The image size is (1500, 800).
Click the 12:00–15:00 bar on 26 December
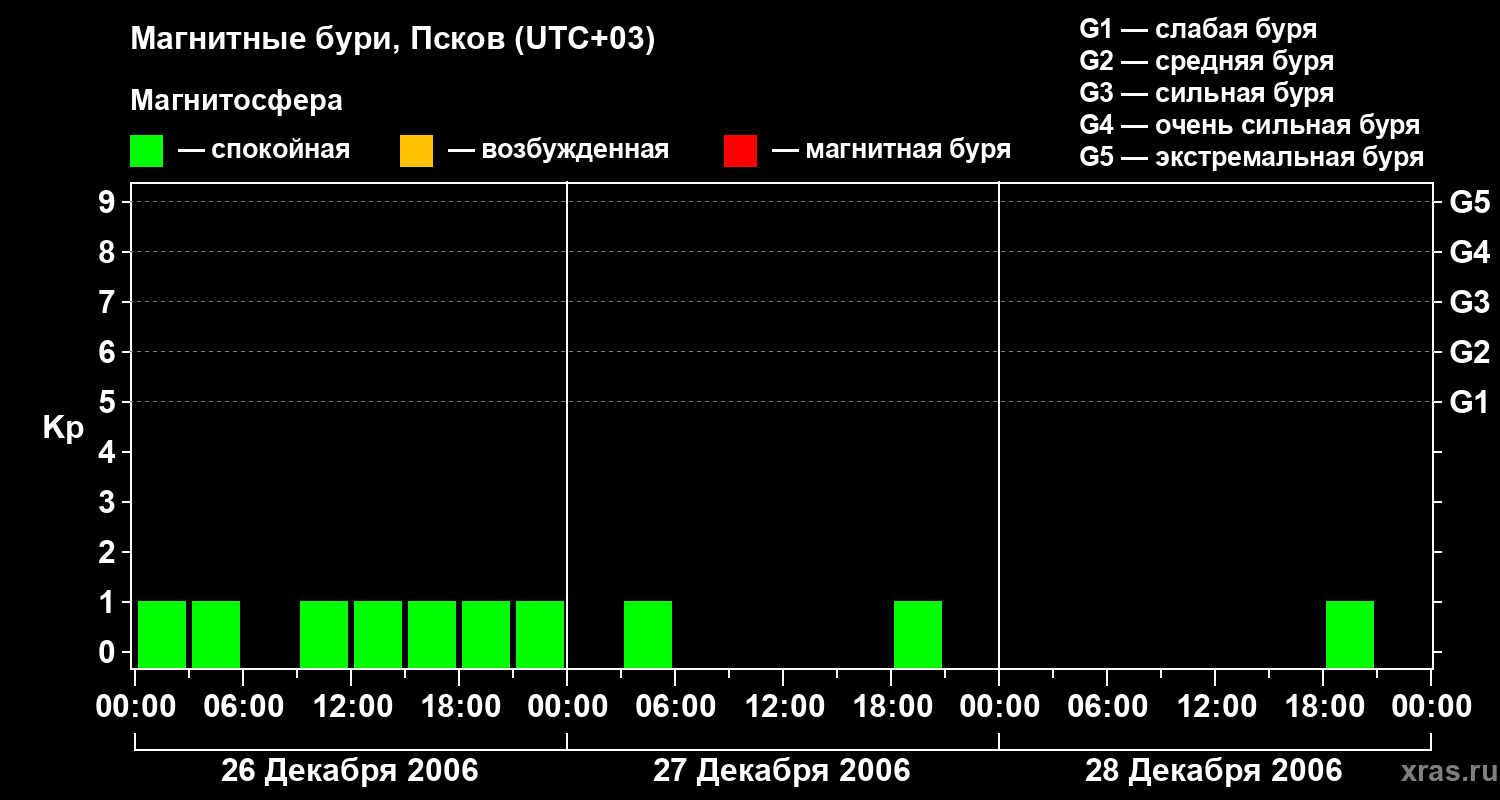pyautogui.click(x=378, y=634)
